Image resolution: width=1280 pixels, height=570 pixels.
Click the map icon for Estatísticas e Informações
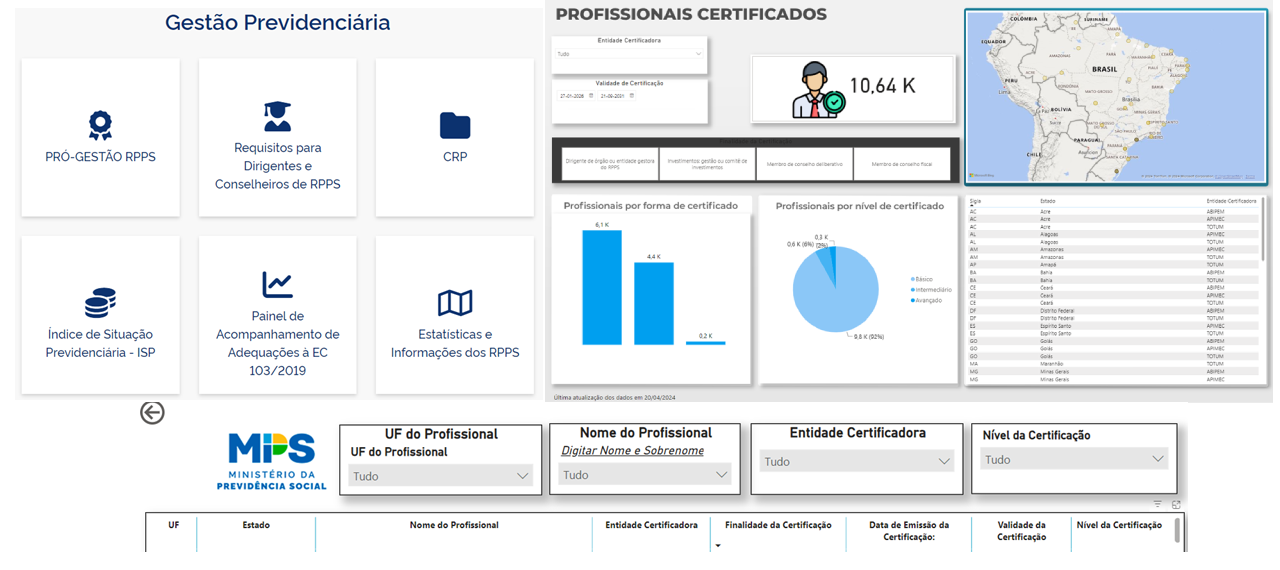(x=455, y=302)
